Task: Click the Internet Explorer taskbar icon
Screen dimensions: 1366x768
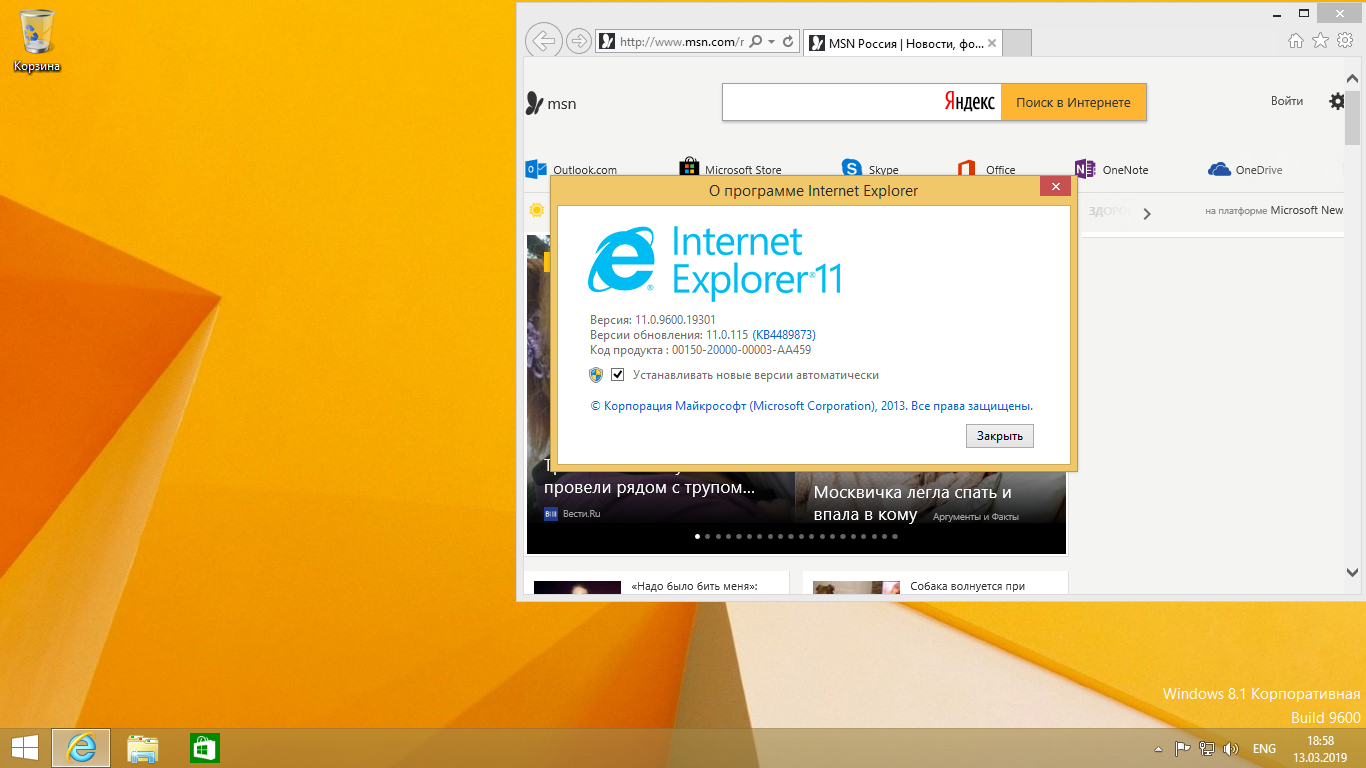Action: click(x=81, y=748)
